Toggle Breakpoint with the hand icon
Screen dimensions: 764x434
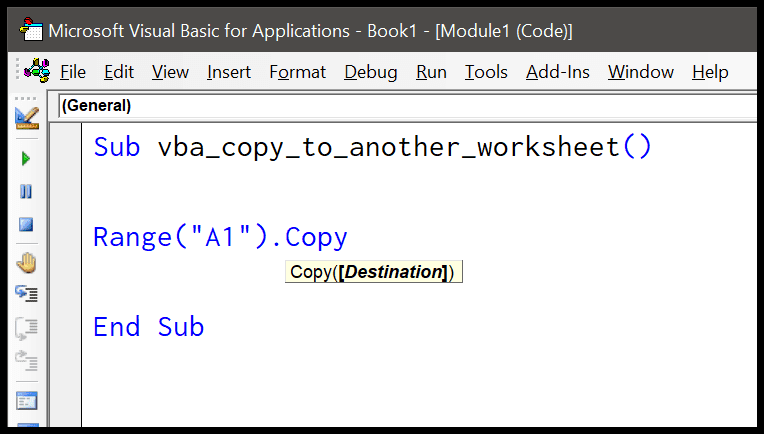tap(26, 263)
